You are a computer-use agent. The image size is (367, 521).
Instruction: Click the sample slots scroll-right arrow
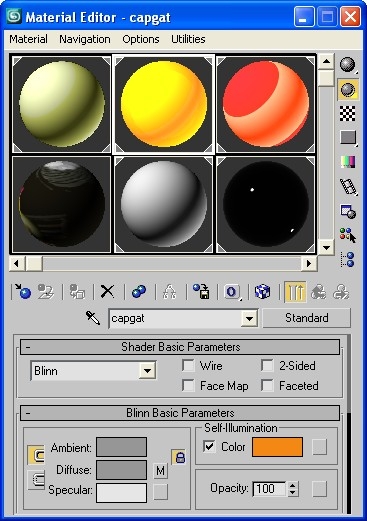309,264
